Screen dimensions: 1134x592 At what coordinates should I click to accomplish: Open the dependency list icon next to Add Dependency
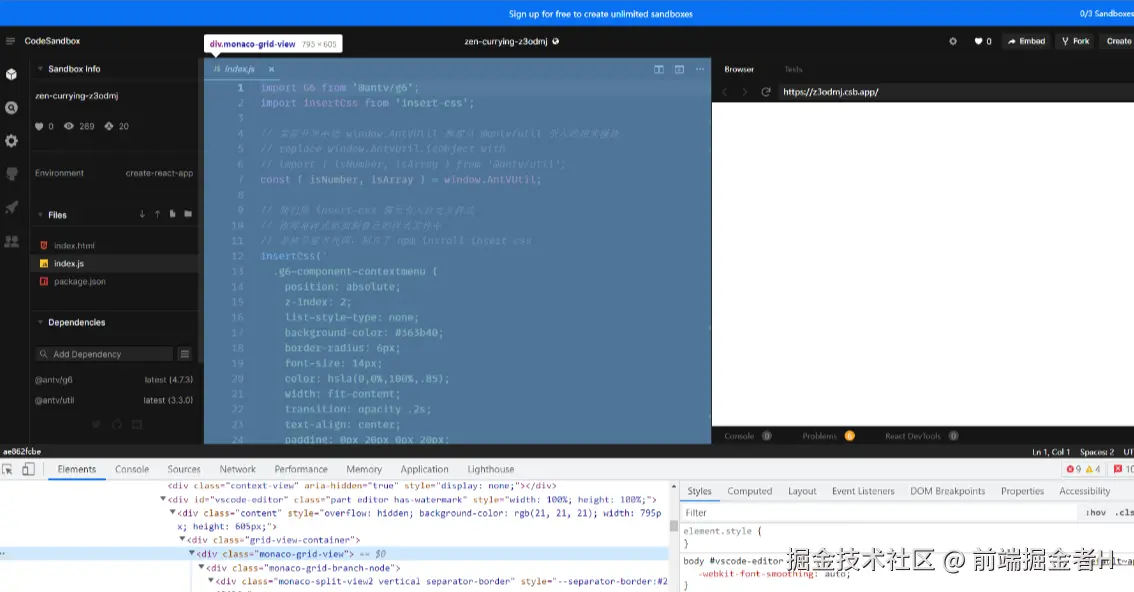tap(184, 354)
